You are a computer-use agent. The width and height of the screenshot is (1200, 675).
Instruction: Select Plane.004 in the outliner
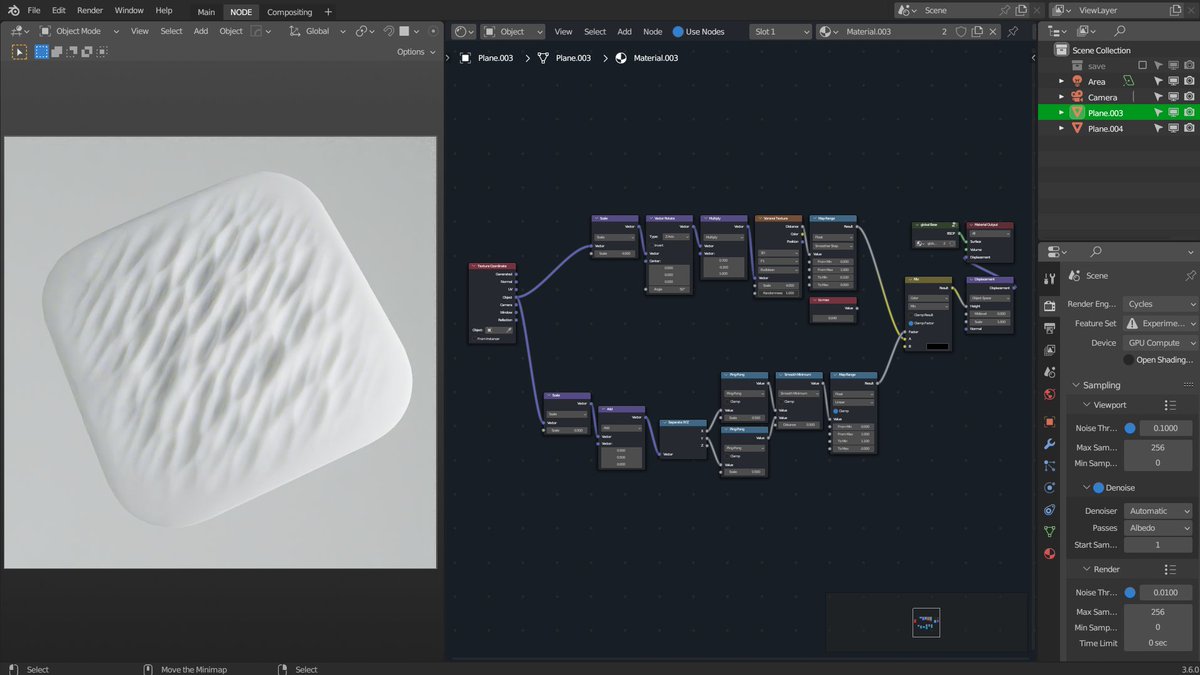[x=1105, y=129]
